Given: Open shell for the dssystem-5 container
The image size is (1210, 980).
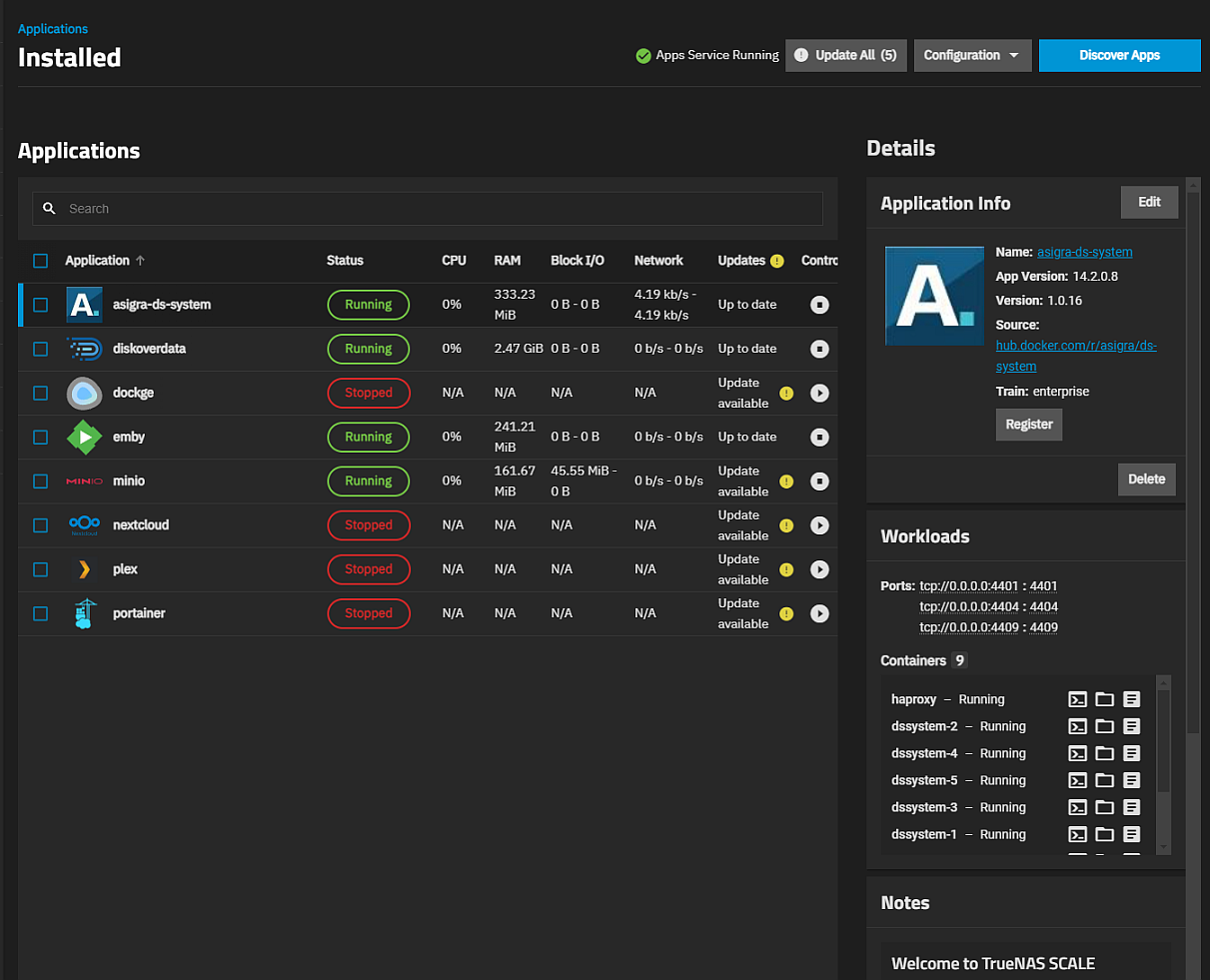Looking at the screenshot, I should click(1077, 780).
